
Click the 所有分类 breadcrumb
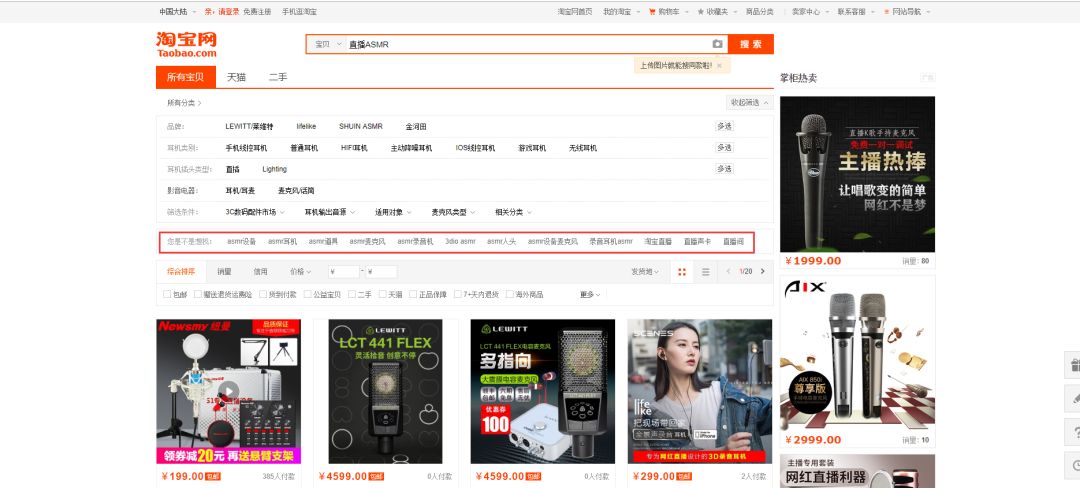[184, 103]
